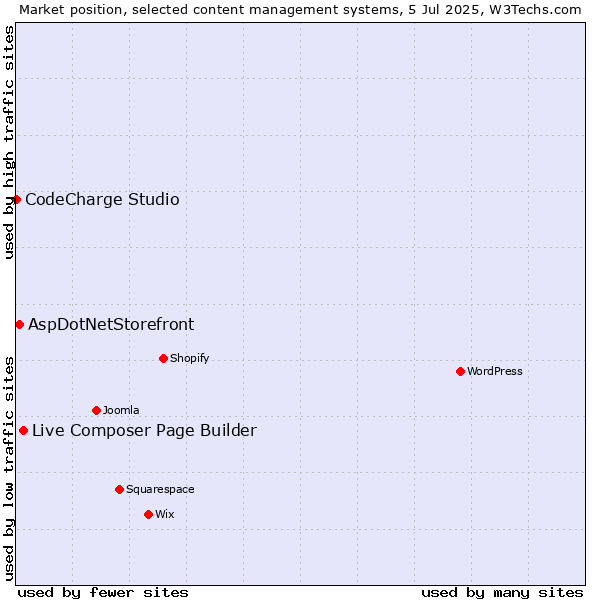Viewport: 600px width, 600px height.
Task: Select the Joomla label text
Action: point(121,411)
